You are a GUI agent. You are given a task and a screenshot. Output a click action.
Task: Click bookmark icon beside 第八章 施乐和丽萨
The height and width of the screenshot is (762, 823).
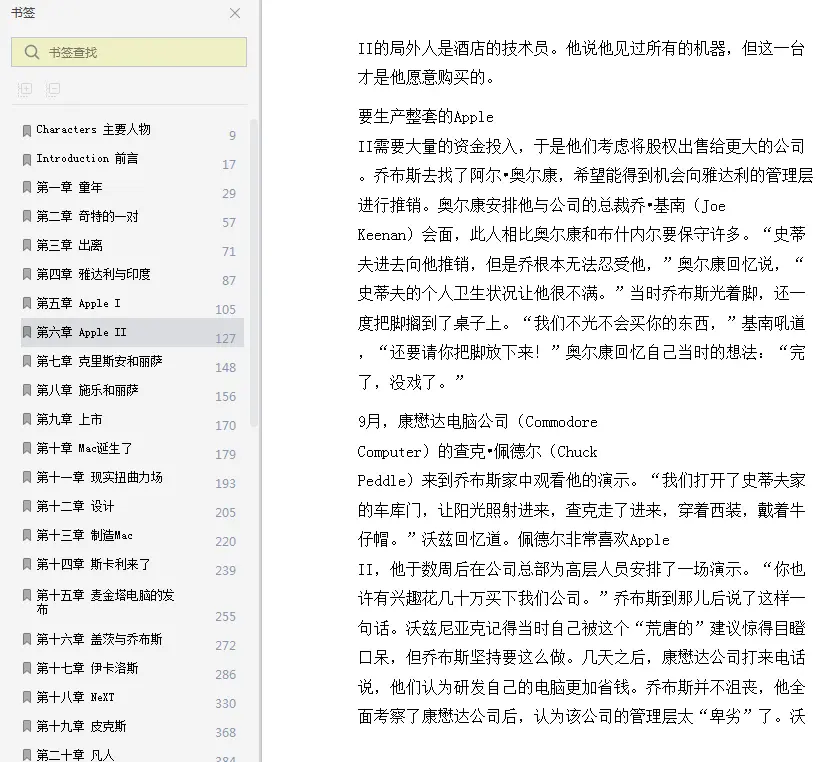(x=27, y=390)
